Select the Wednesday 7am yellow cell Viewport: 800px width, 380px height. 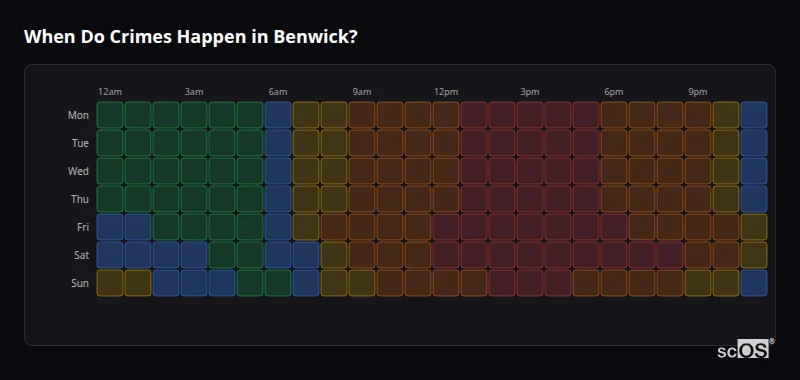coord(306,171)
